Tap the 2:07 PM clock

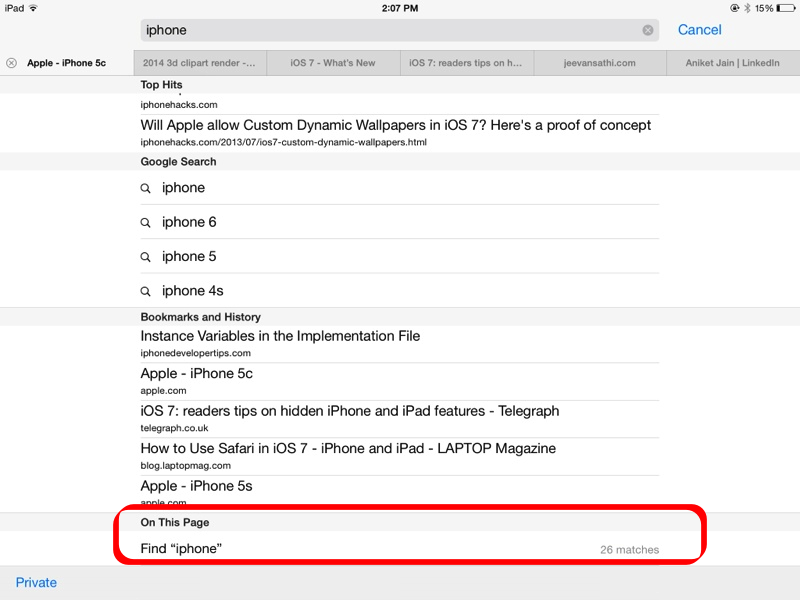point(400,8)
